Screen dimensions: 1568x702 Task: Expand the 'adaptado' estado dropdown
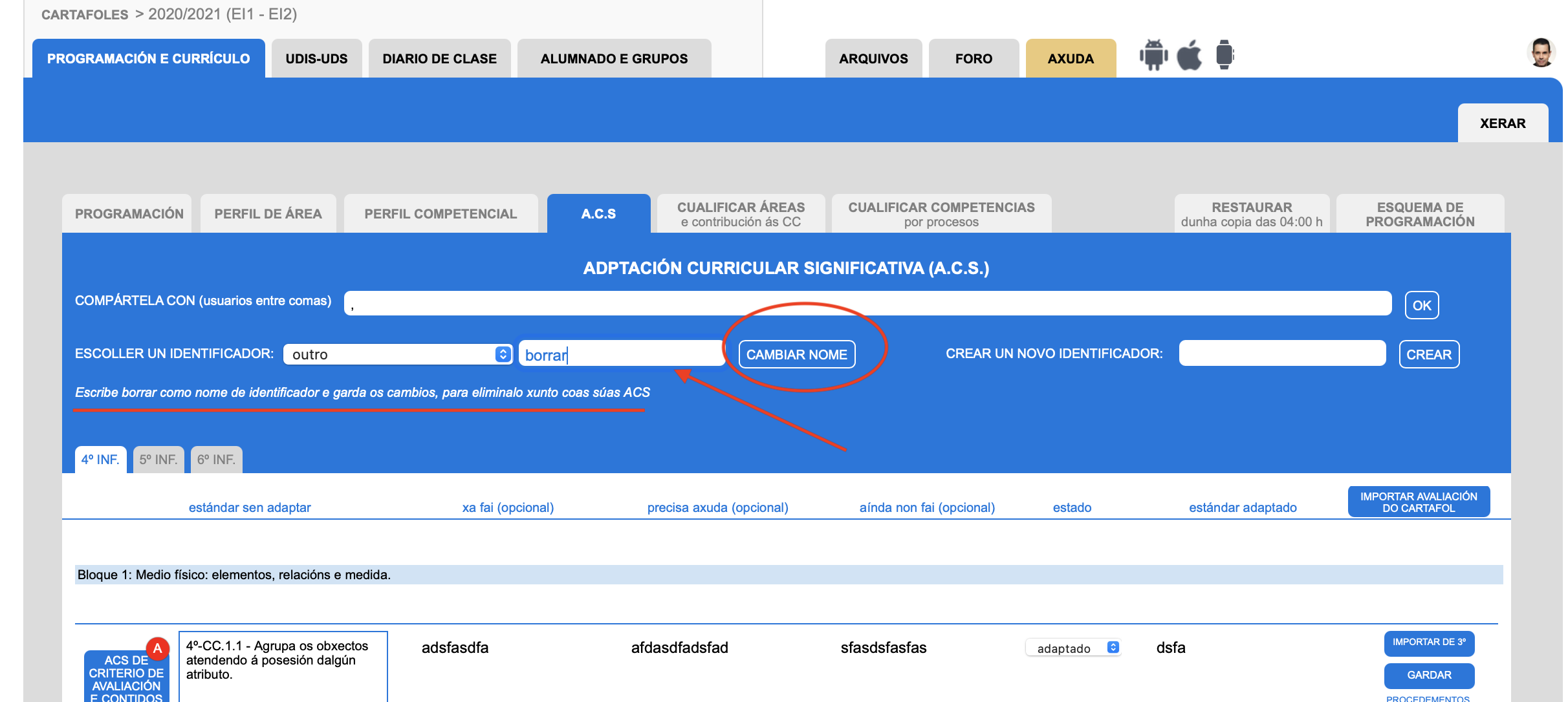click(1073, 648)
